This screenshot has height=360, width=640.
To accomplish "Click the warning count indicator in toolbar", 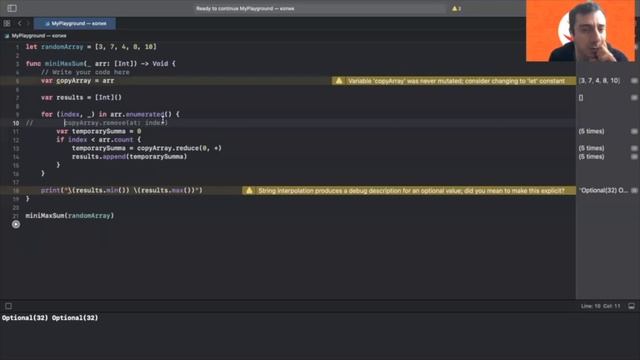I will click(456, 8).
